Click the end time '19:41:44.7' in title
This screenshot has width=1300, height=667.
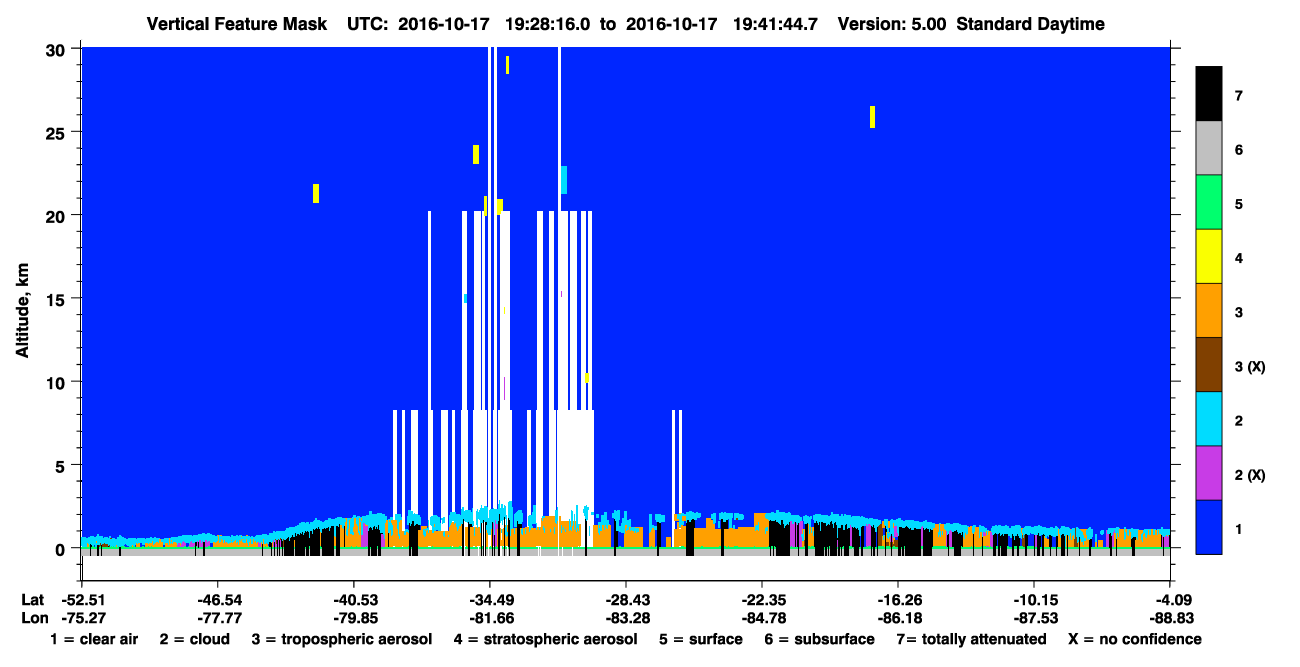pos(775,24)
